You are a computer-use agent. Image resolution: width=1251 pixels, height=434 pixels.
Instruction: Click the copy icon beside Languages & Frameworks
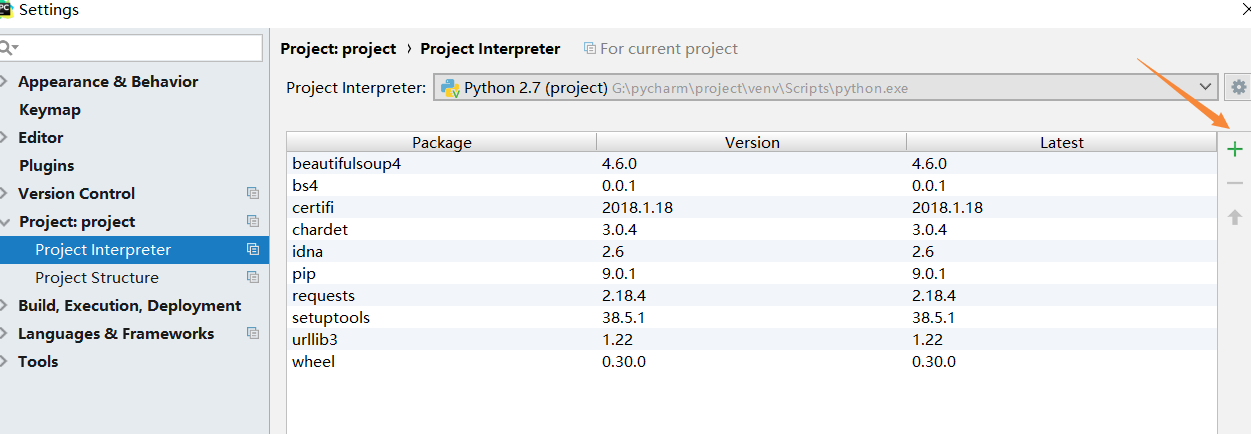click(x=253, y=333)
